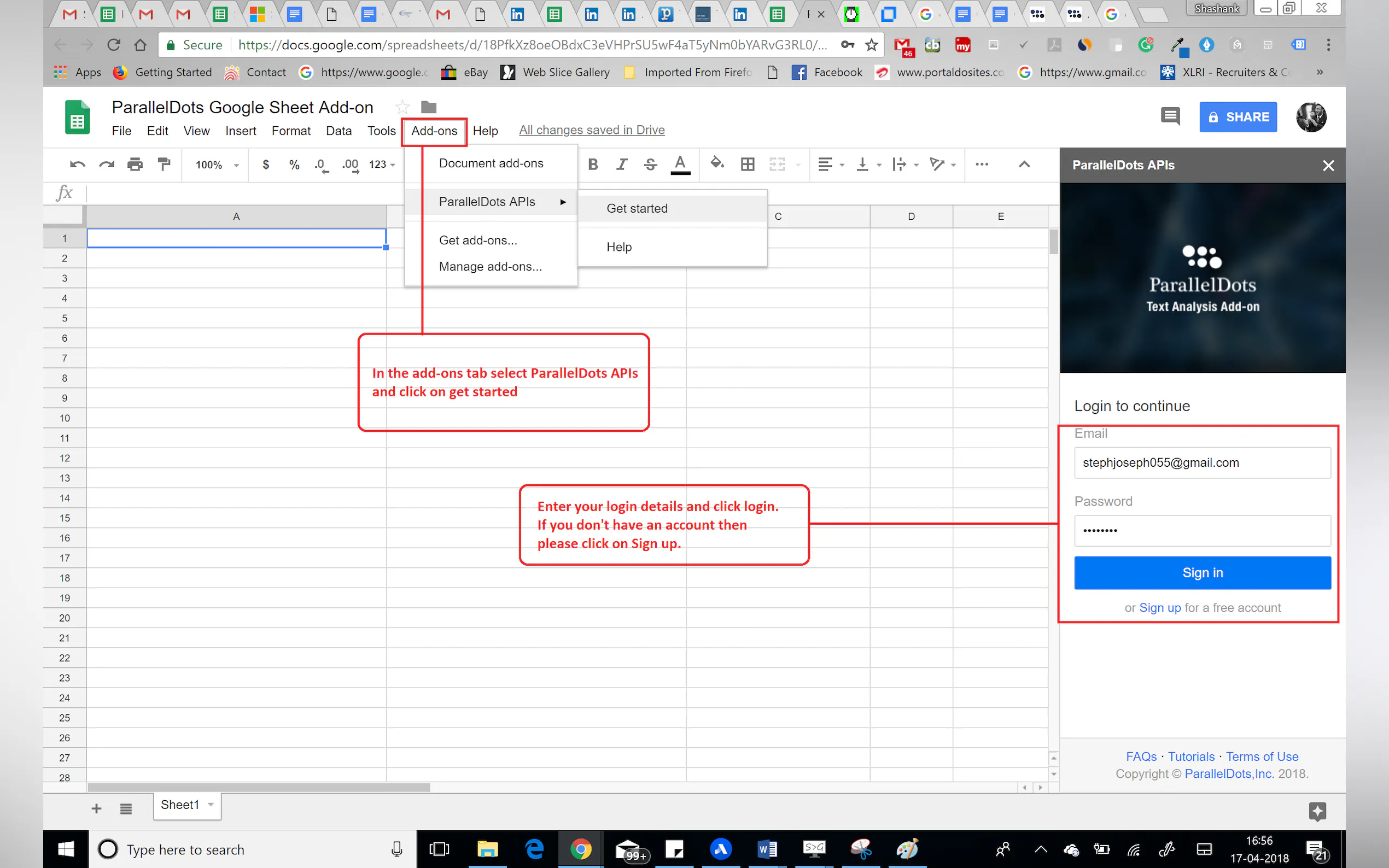Open the Sheet1 tab dropdown arrow

[x=211, y=805]
